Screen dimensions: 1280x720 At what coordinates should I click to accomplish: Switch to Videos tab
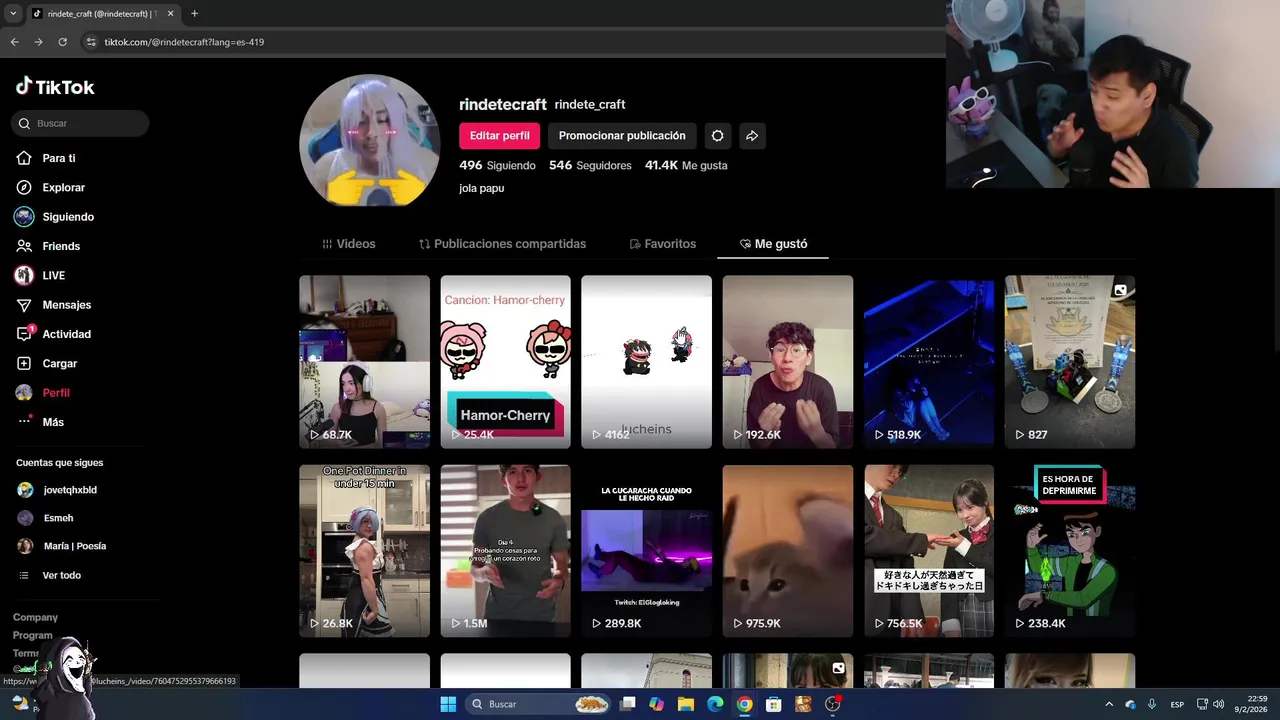pos(348,244)
